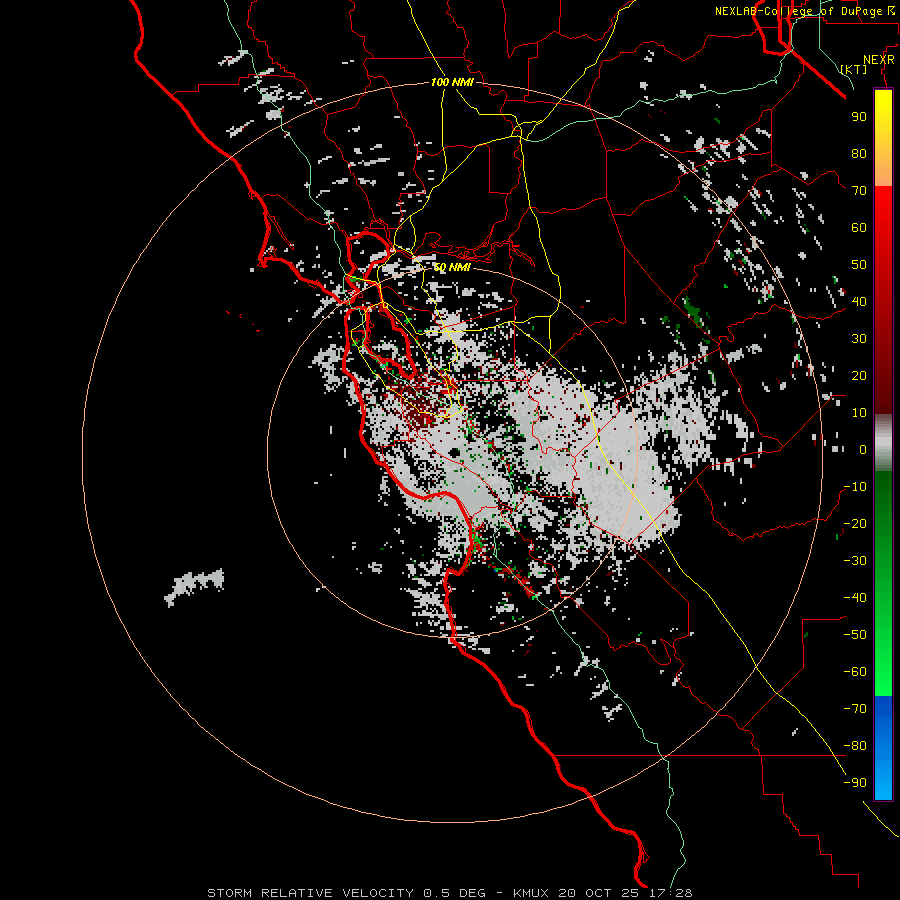Select the positive "30" scale label

(859, 339)
